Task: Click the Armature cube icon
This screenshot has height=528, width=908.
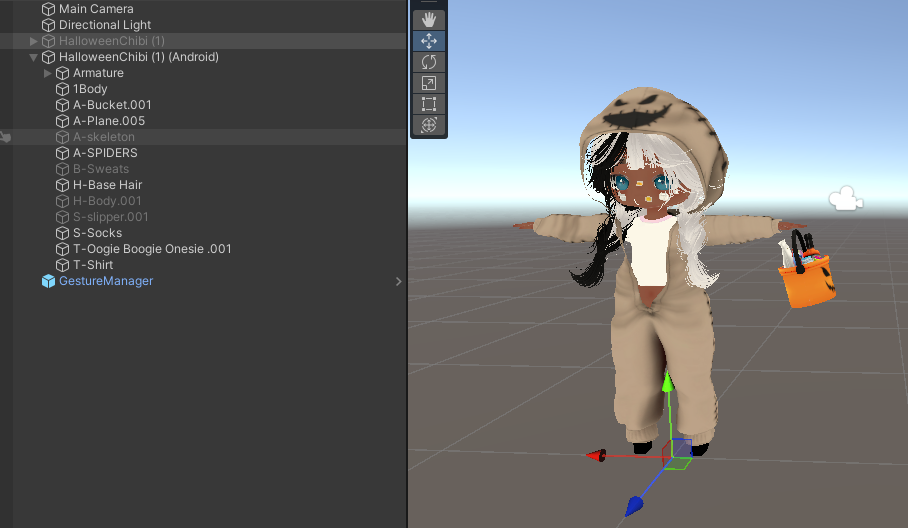Action: 63,73
